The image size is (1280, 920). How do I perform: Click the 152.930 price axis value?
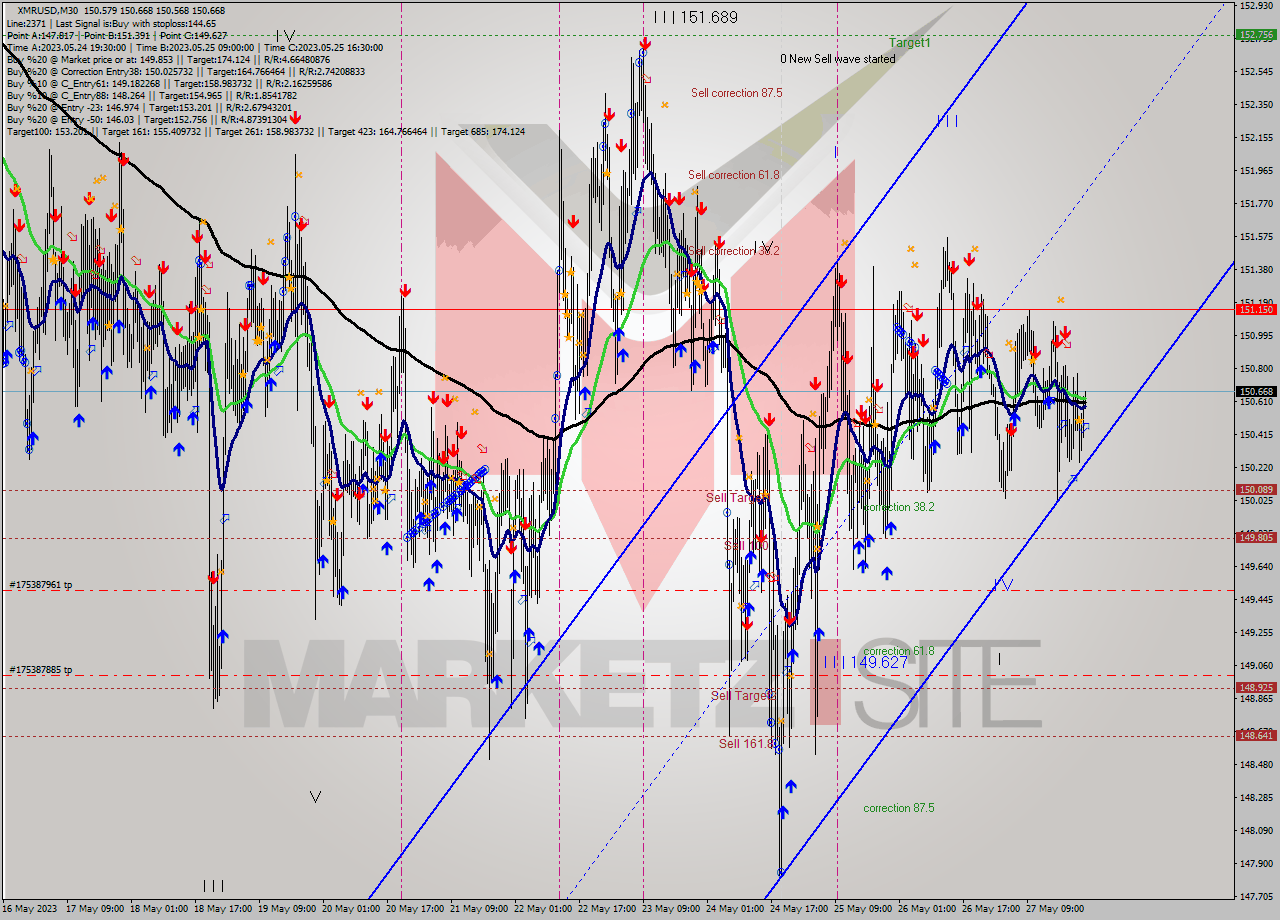(x=1255, y=6)
